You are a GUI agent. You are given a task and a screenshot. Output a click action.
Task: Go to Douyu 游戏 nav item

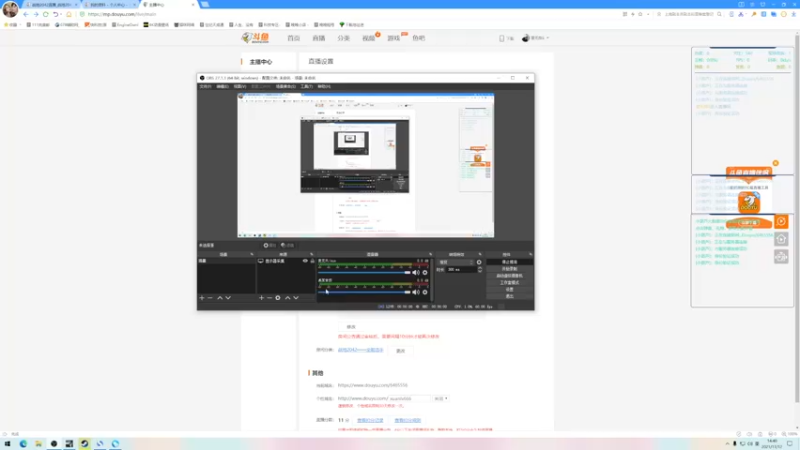[x=393, y=38]
